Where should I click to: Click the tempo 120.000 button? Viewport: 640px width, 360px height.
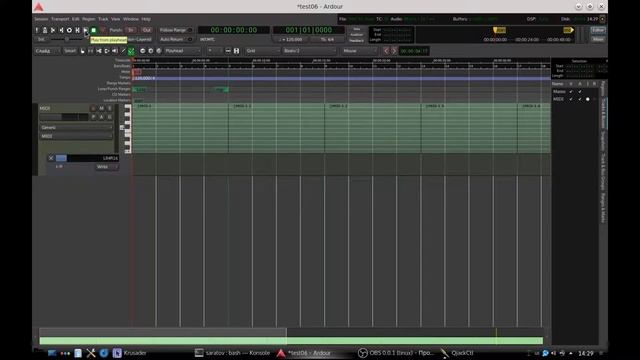(x=292, y=40)
